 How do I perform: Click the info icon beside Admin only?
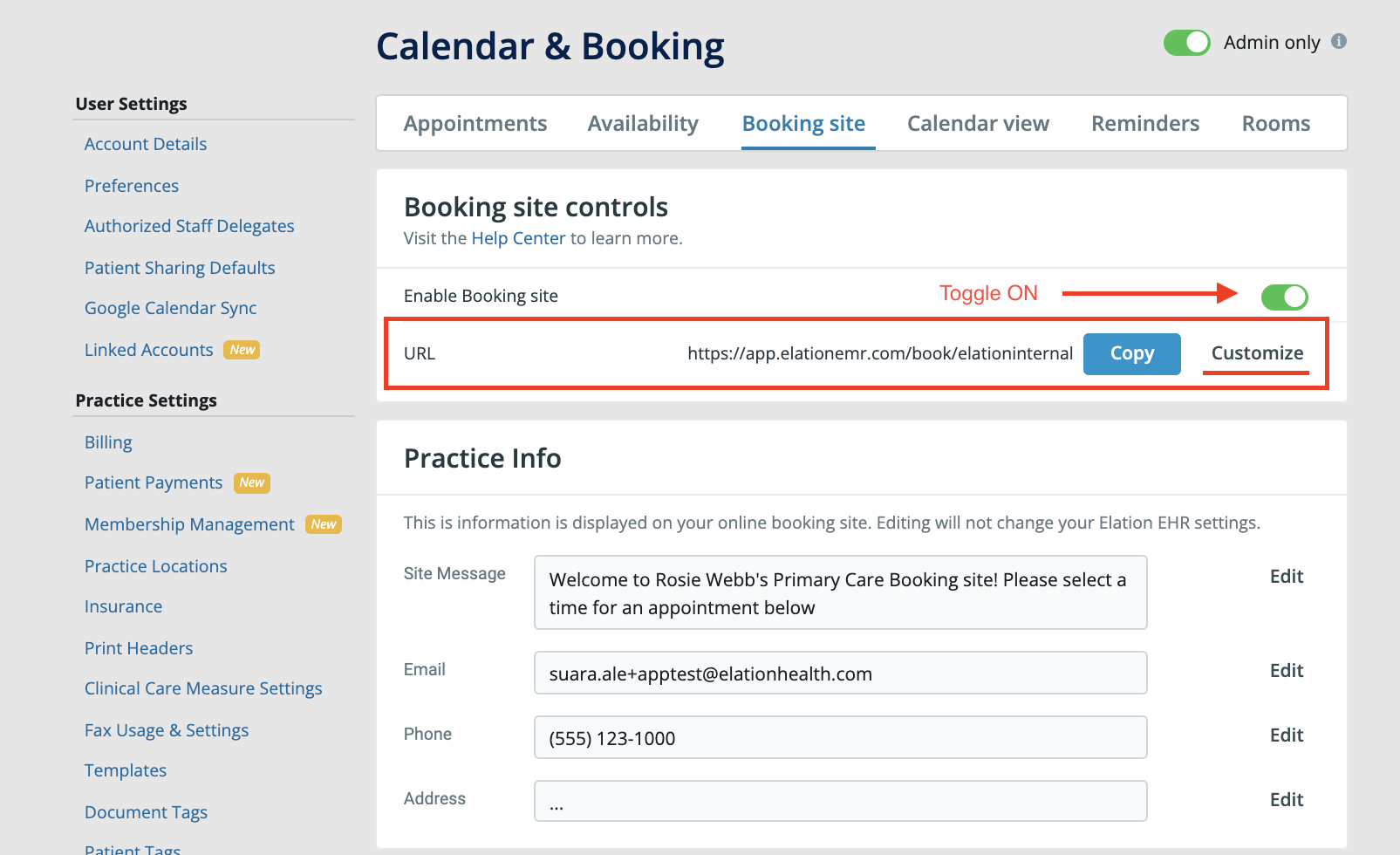(1342, 42)
